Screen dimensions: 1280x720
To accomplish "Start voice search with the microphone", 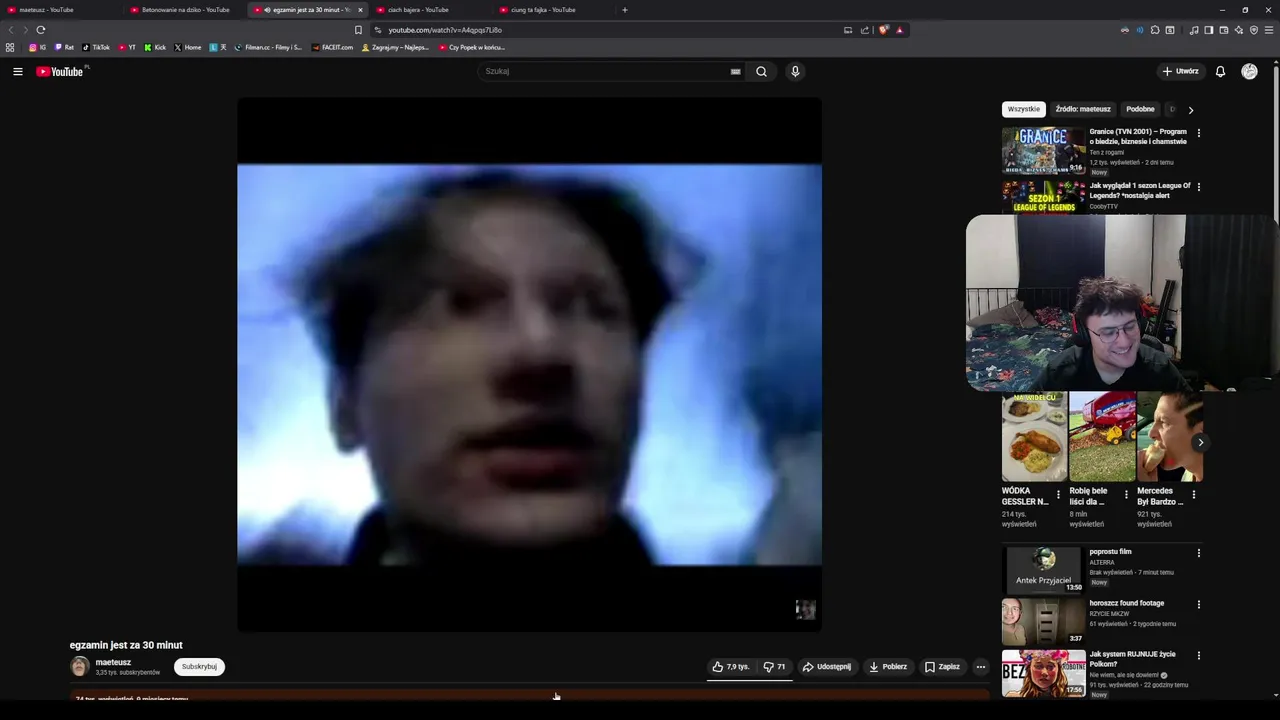I will (795, 71).
